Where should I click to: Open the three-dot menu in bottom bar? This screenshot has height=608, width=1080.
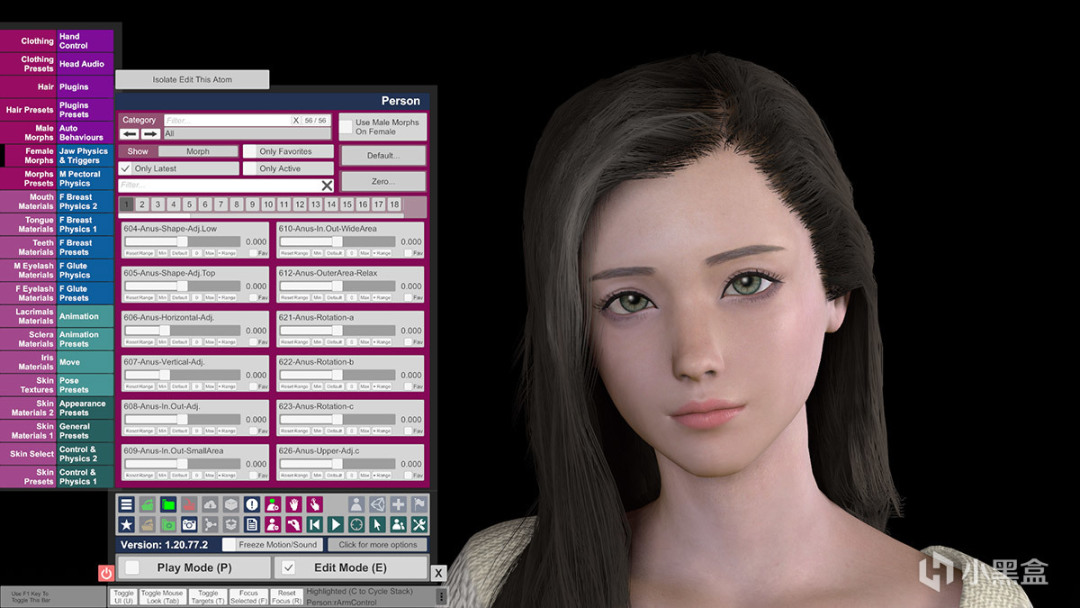442,596
